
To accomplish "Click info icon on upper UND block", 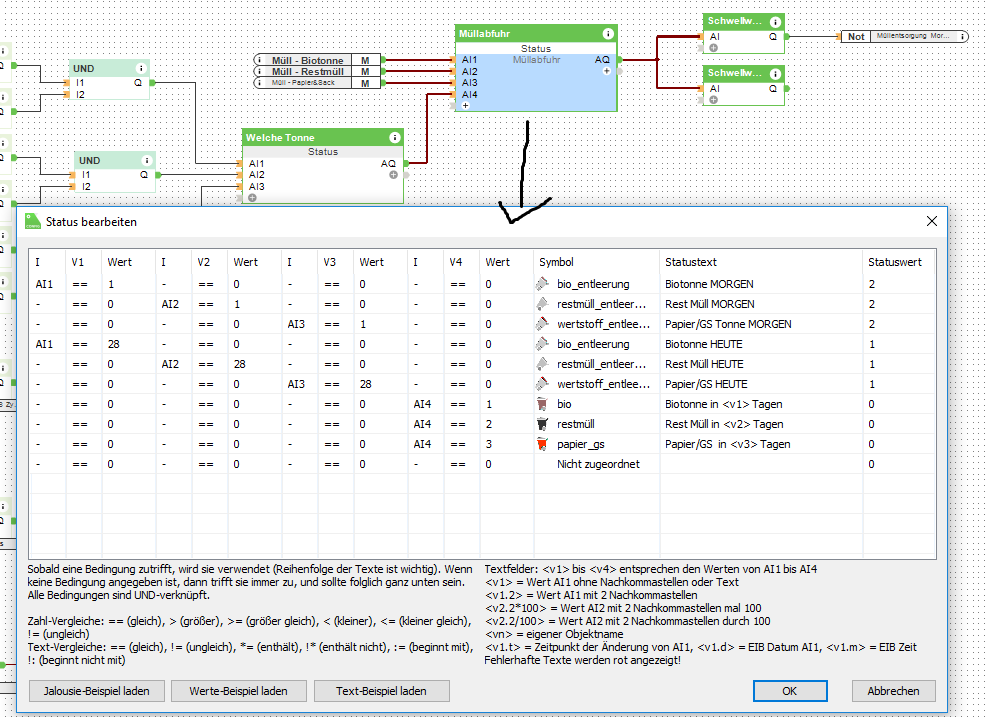I will (x=141, y=69).
